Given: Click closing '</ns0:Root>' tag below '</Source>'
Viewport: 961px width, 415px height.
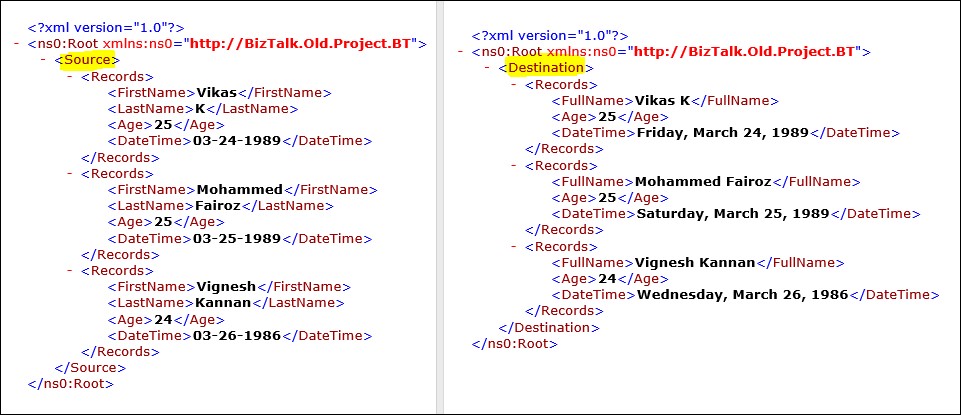Looking at the screenshot, I should [x=70, y=384].
